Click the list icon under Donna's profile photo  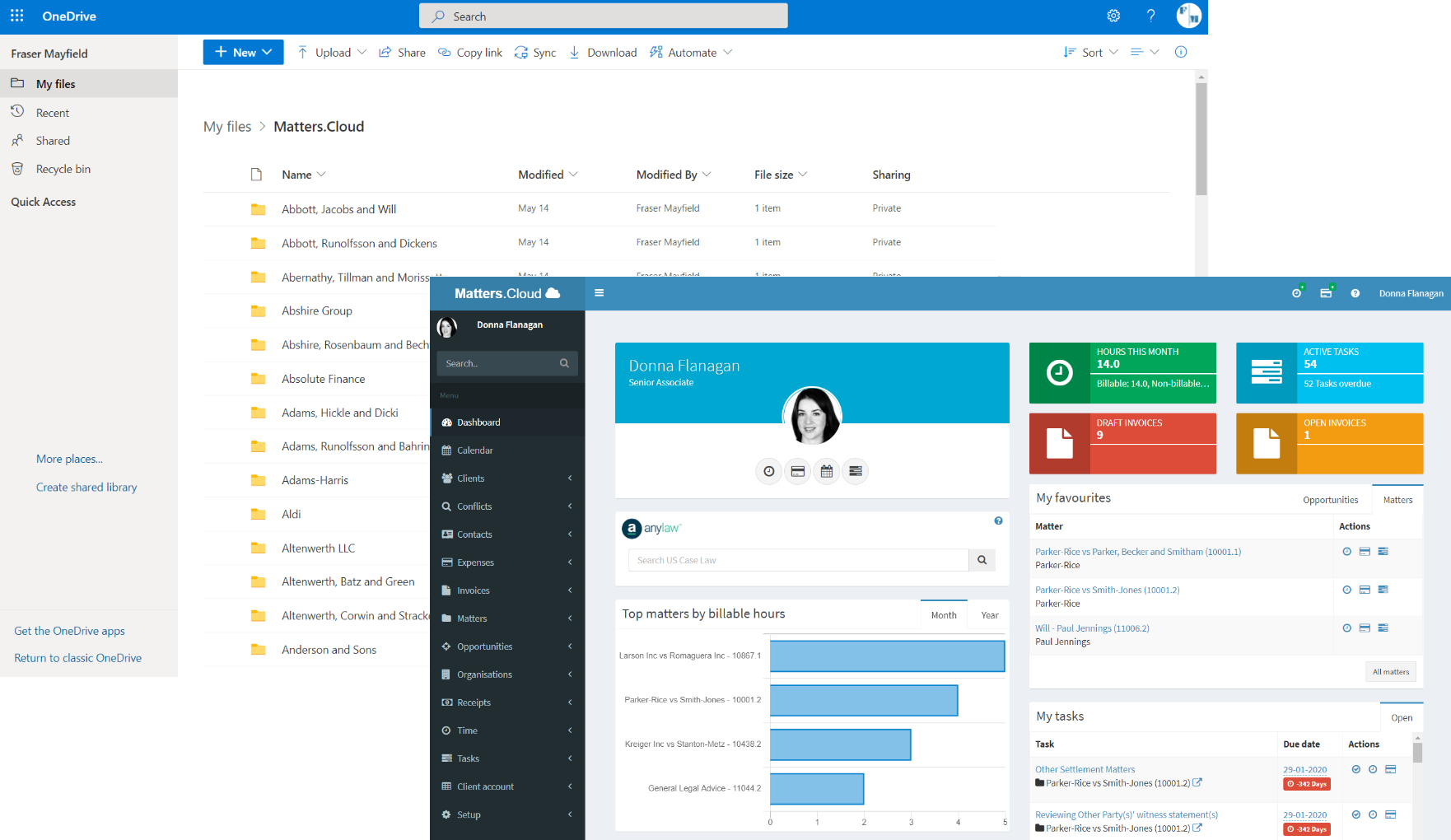856,471
